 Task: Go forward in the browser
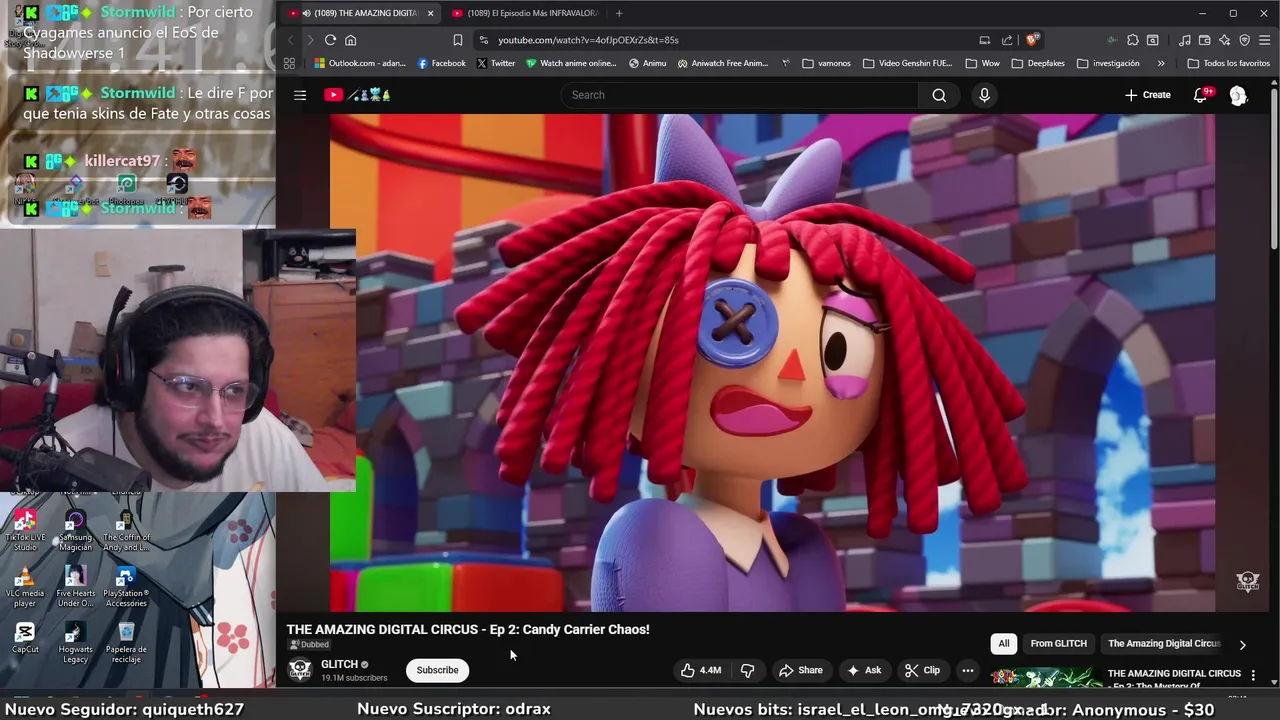pyautogui.click(x=310, y=40)
